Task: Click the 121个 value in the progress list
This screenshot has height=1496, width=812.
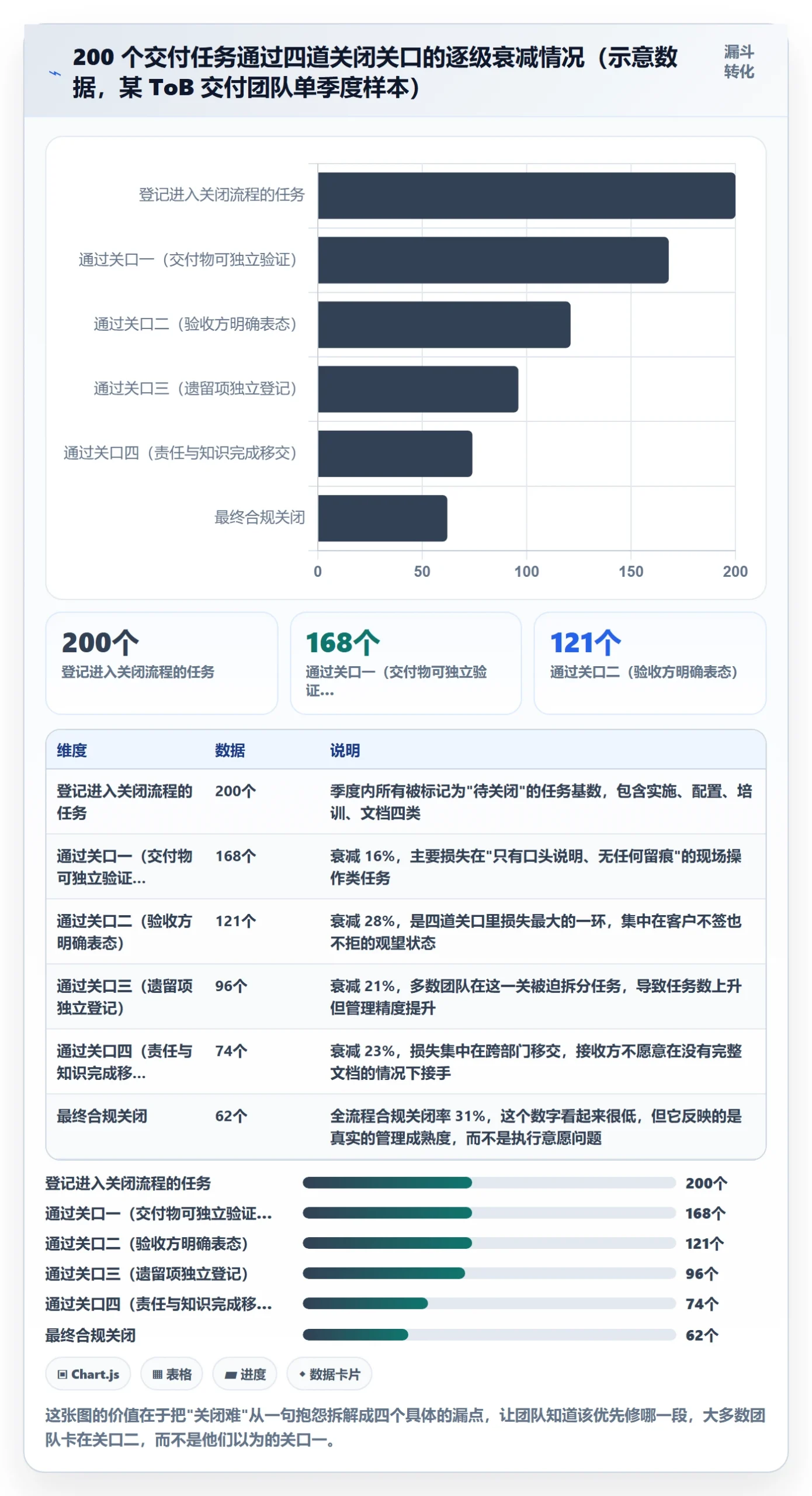Action: pyautogui.click(x=705, y=1243)
